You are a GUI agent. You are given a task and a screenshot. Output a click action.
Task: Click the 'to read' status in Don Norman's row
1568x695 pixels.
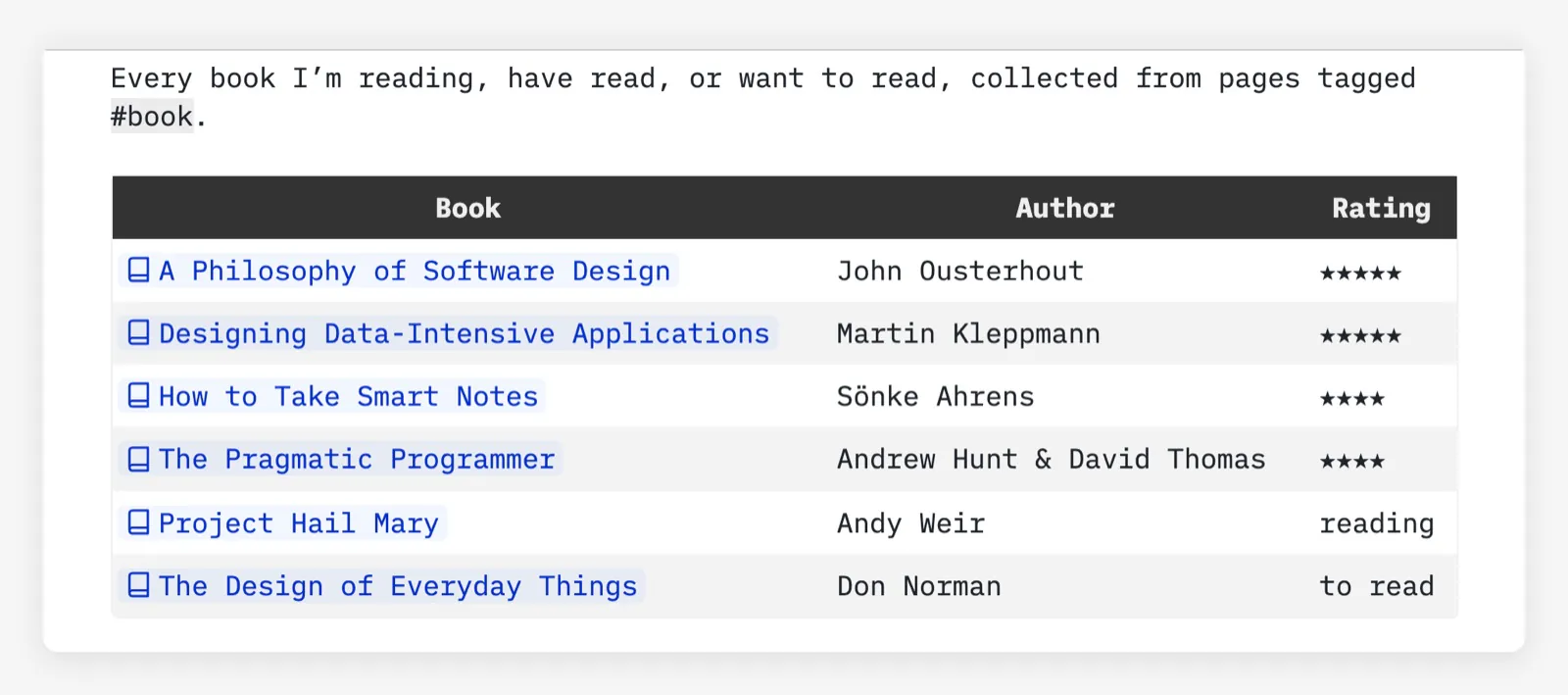pyautogui.click(x=1377, y=586)
